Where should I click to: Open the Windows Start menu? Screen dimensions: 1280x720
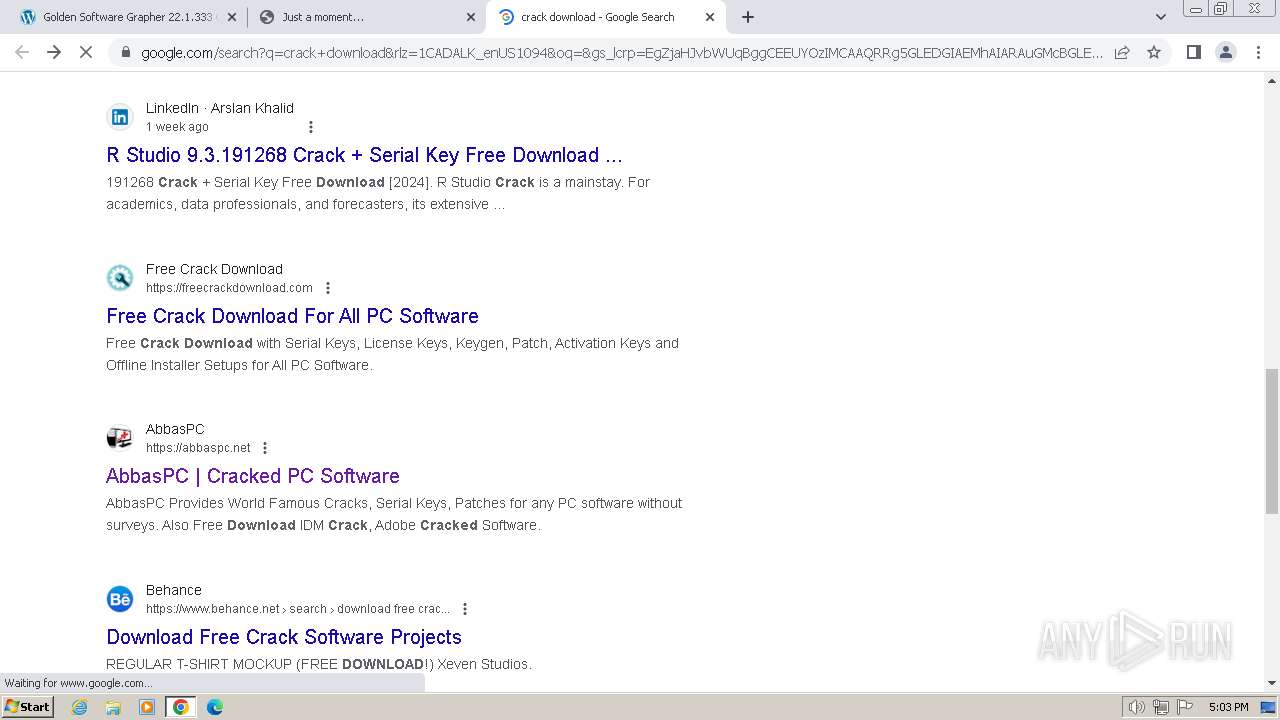click(x=27, y=707)
